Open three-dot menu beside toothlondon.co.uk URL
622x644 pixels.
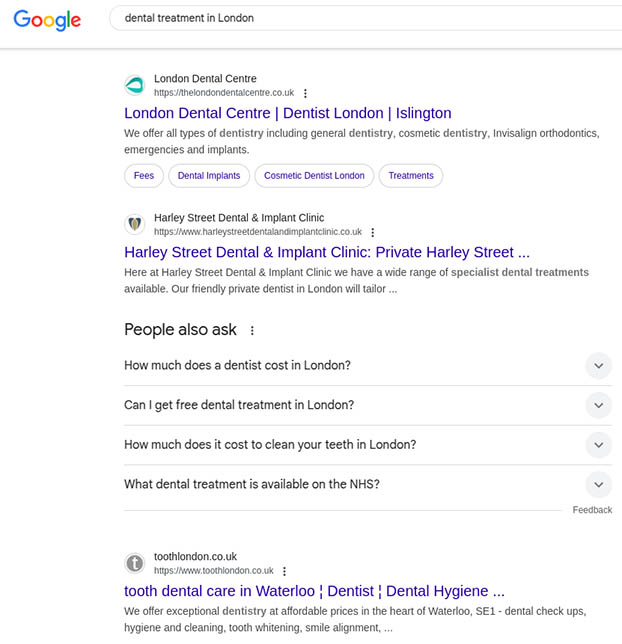284,571
